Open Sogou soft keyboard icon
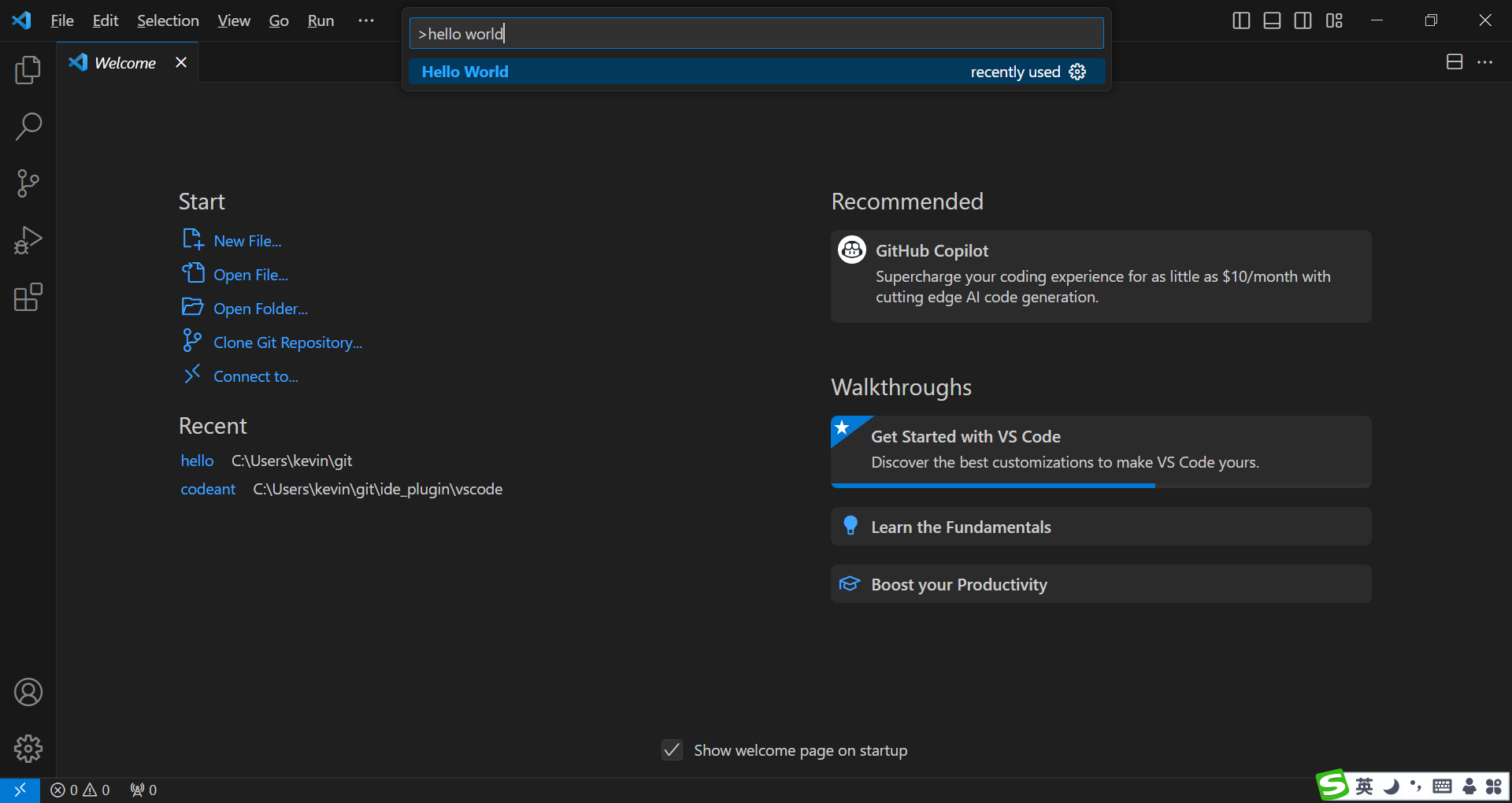1512x803 pixels. point(1442,786)
